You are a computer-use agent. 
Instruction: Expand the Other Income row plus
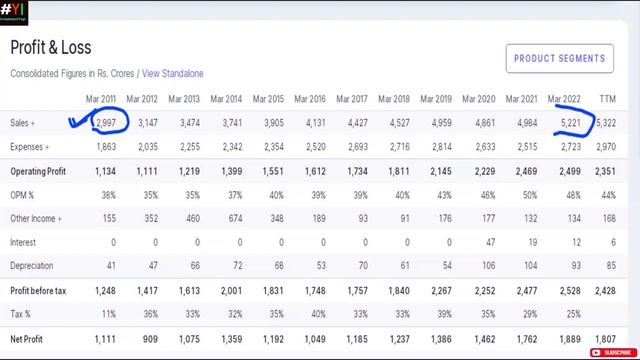tap(60, 219)
